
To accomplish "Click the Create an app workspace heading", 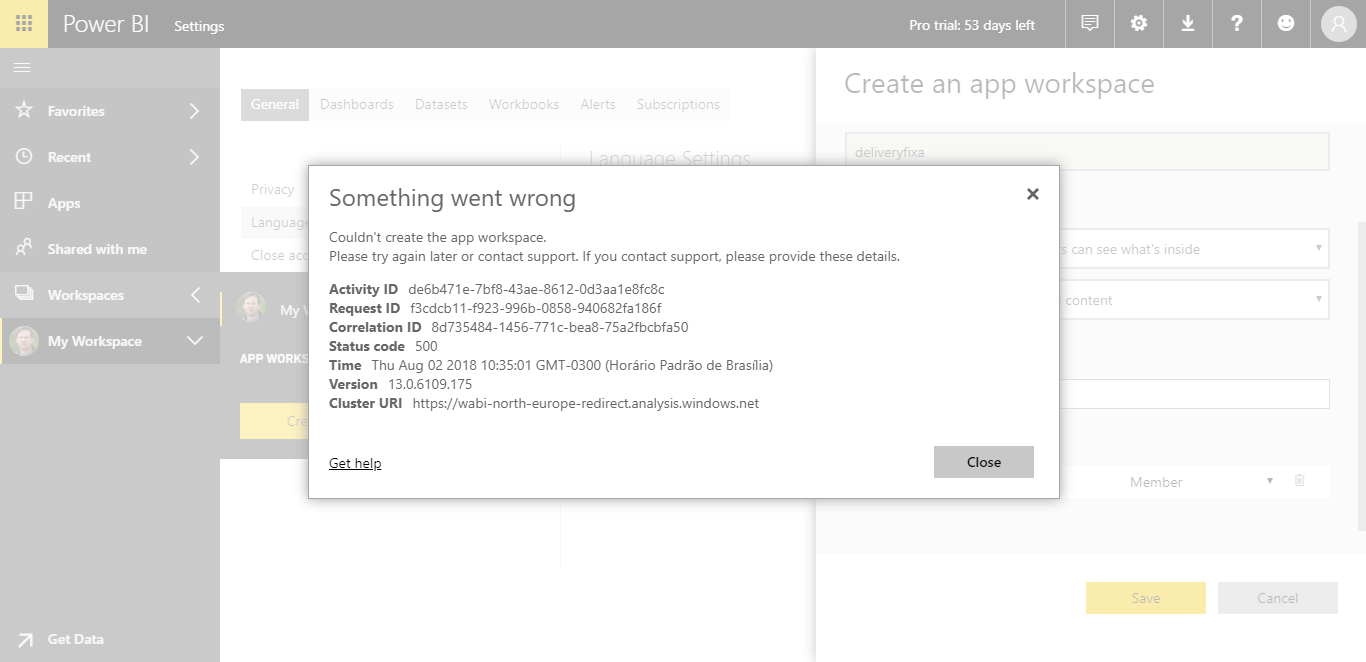I will (999, 84).
